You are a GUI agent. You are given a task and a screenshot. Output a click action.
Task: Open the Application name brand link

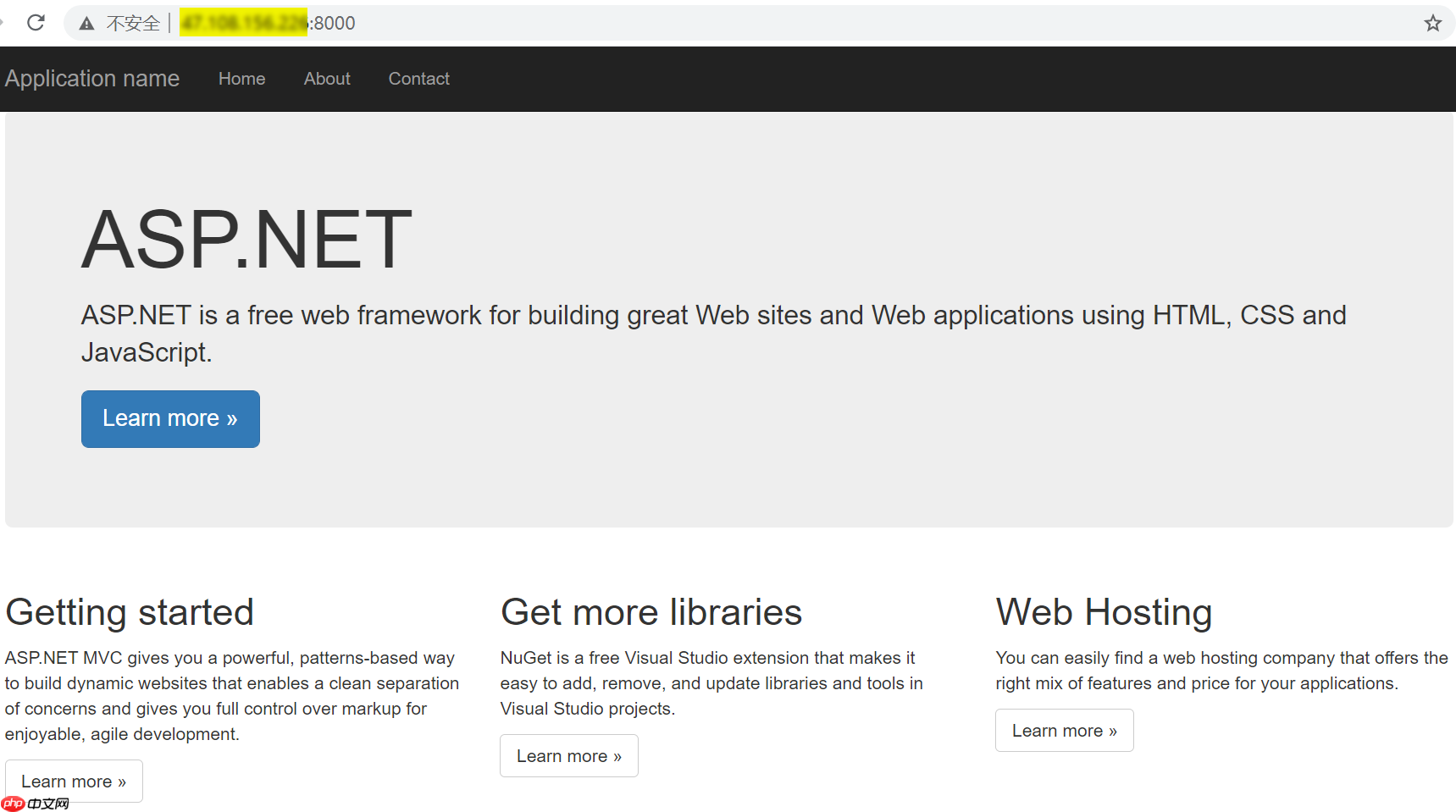[x=92, y=79]
